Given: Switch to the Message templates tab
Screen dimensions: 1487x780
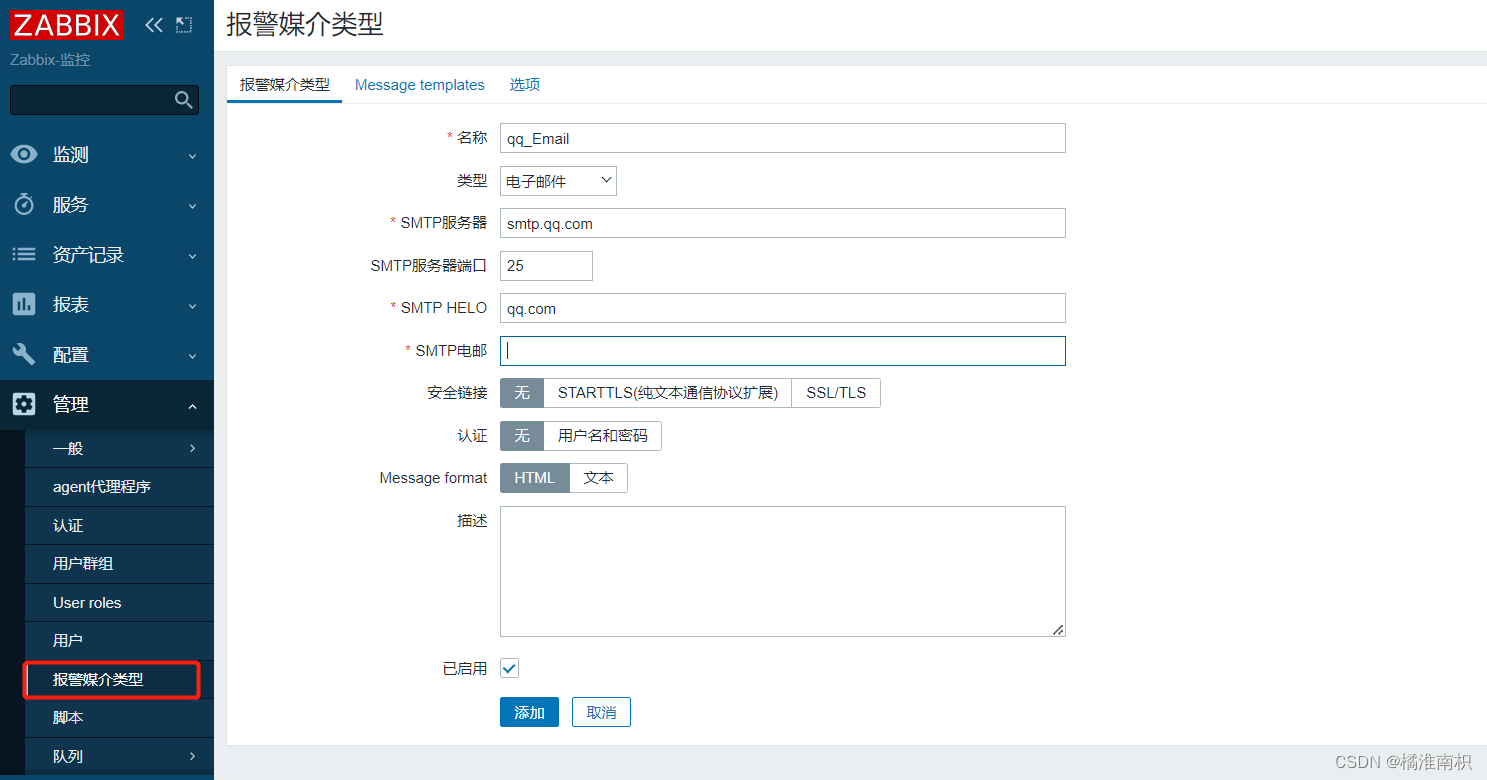Looking at the screenshot, I should 420,85.
